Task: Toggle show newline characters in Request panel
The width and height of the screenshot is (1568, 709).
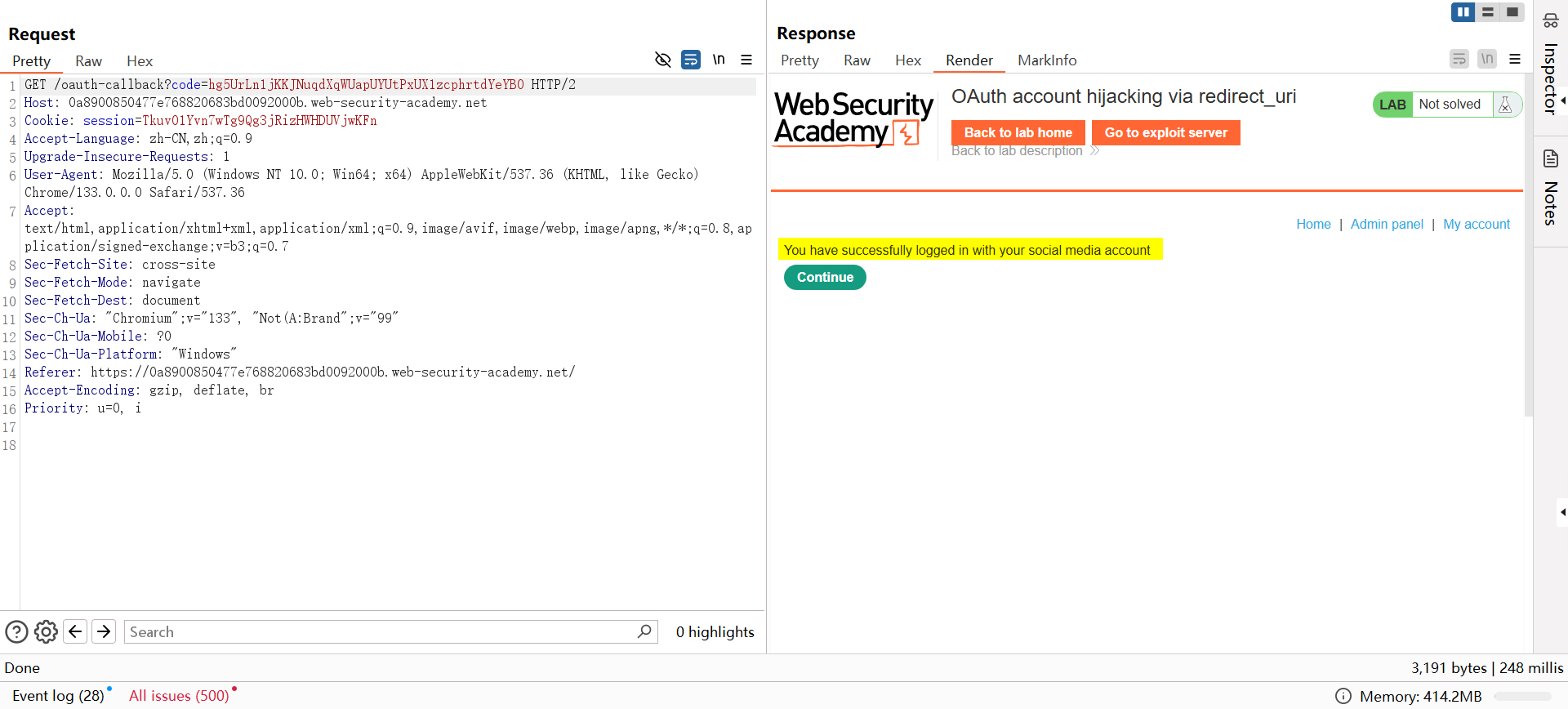Action: coord(719,60)
